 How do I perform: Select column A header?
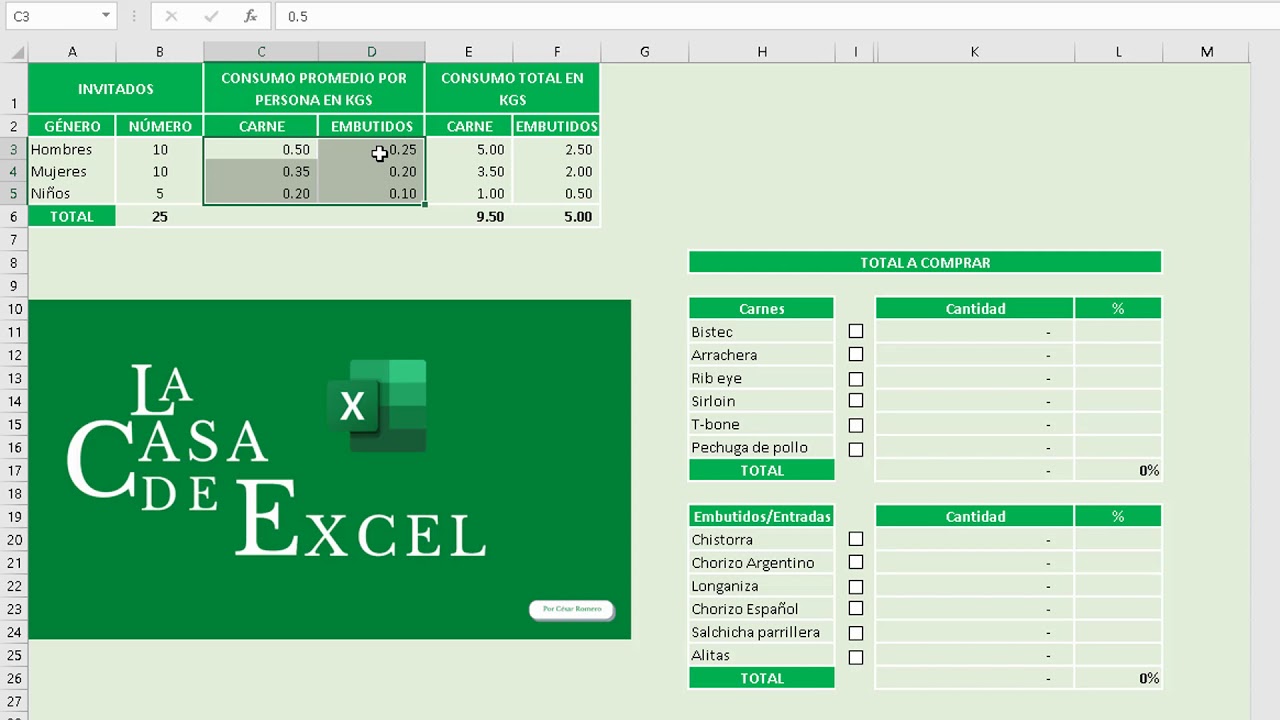coord(72,52)
